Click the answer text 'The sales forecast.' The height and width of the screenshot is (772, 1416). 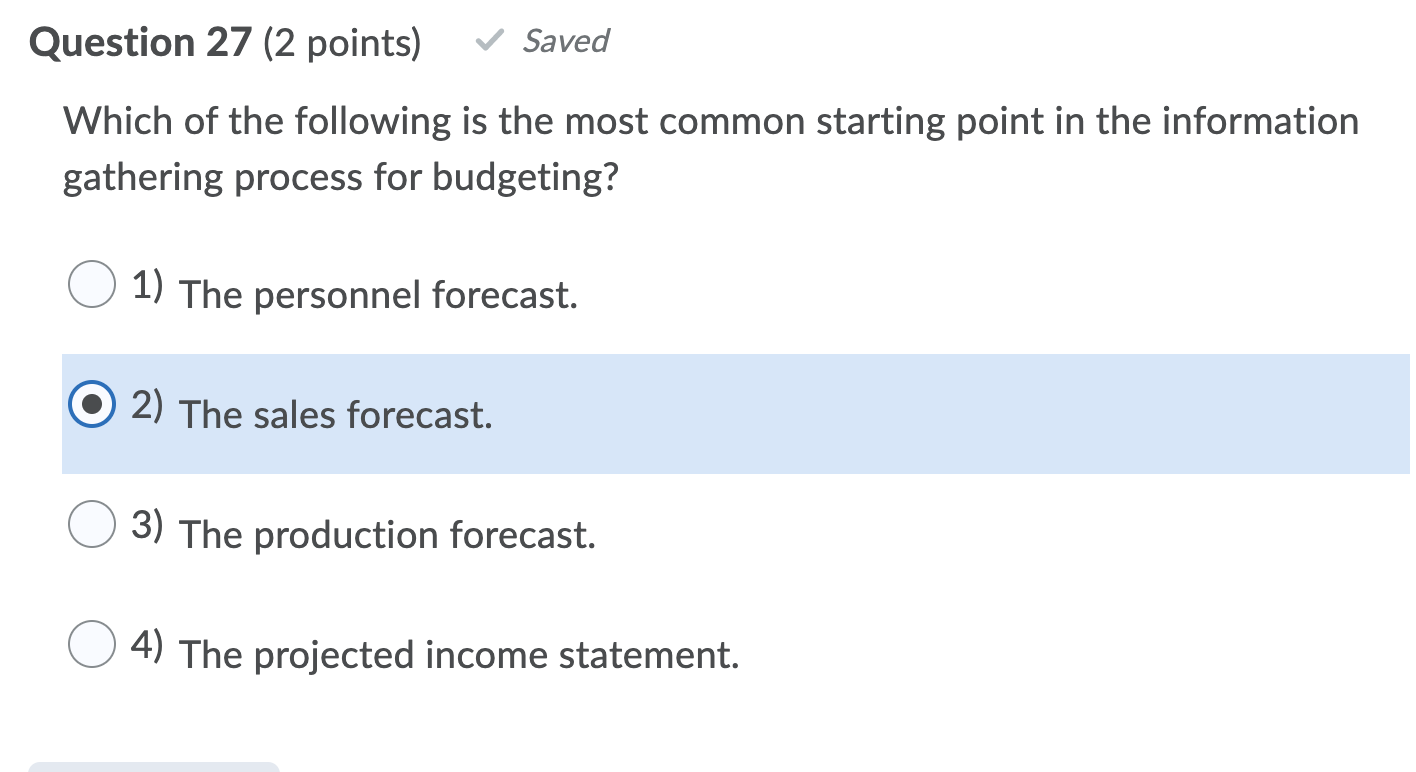point(335,414)
